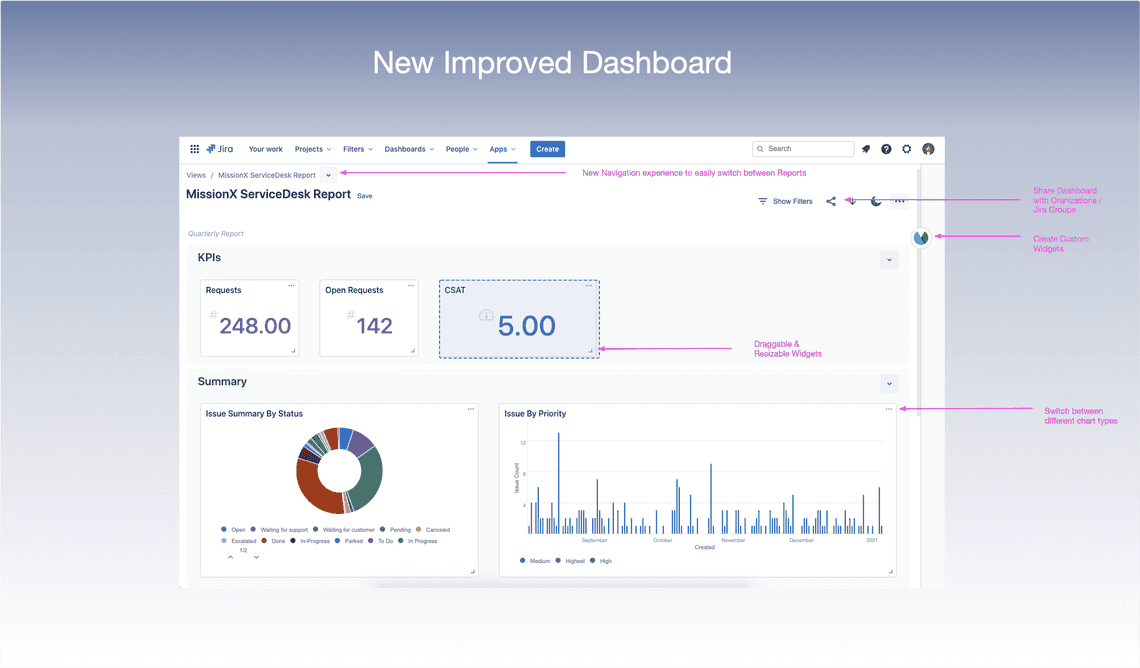Open the notifications megaphone icon

(x=865, y=148)
